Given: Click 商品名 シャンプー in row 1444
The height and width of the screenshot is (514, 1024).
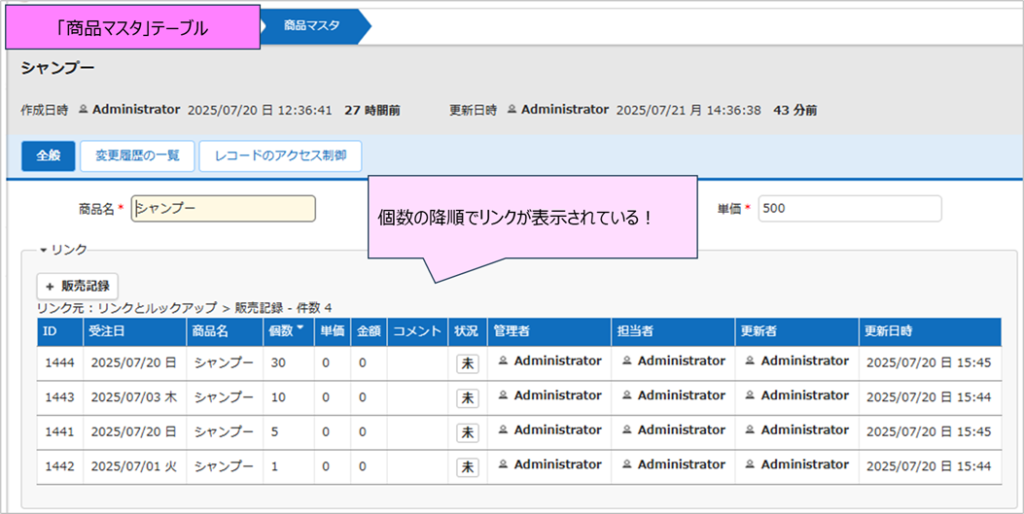Looking at the screenshot, I should coord(224,363).
